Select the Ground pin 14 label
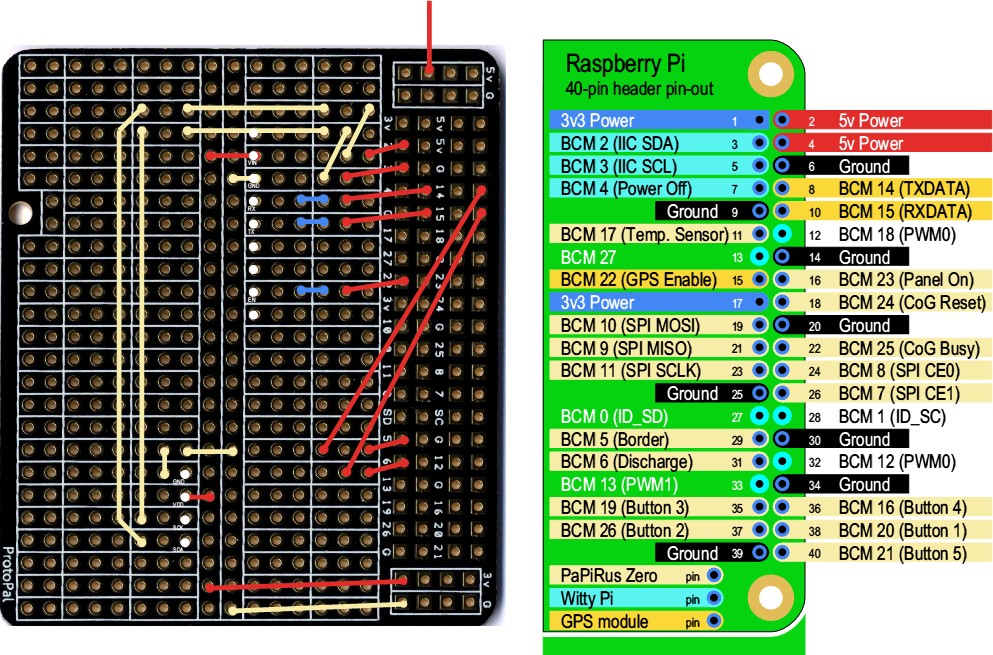The image size is (993, 655). tap(864, 257)
